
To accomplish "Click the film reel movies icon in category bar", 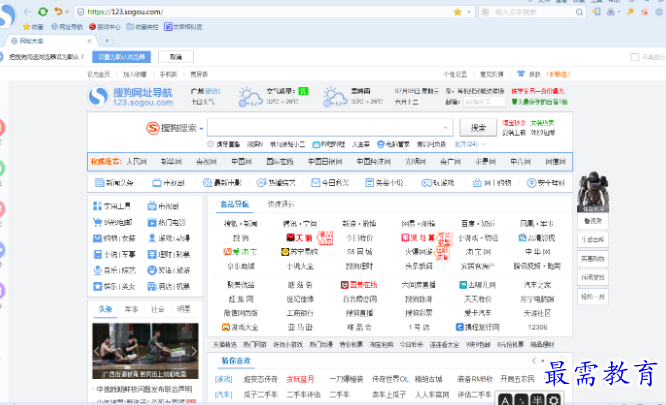I will point(207,183).
